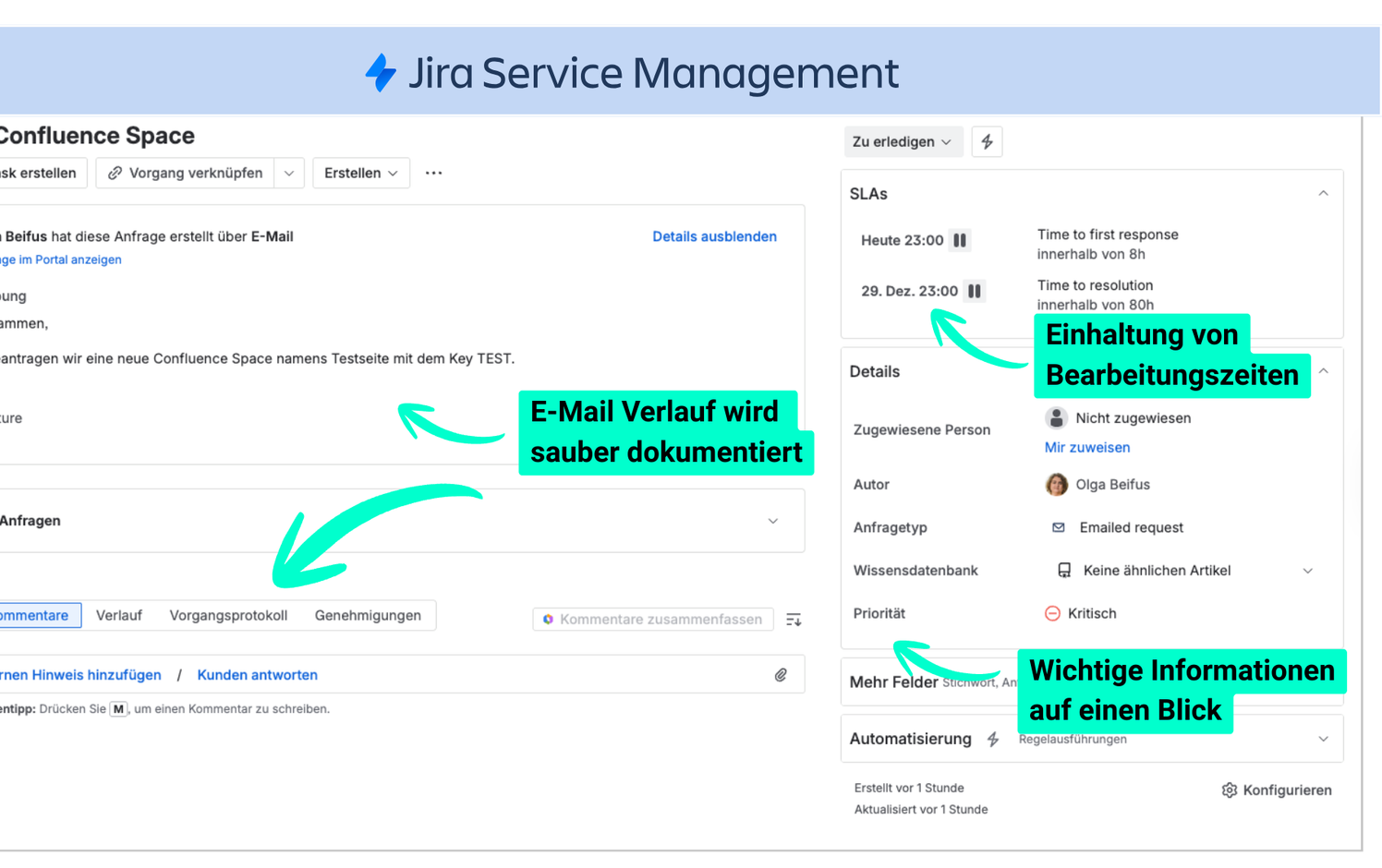Image resolution: width=1382 pixels, height=868 pixels.
Task: Click the Kunden antworten link
Action: pos(258,675)
